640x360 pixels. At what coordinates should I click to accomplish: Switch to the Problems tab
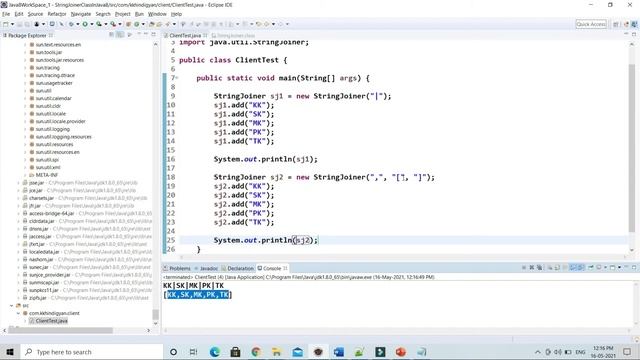click(177, 268)
